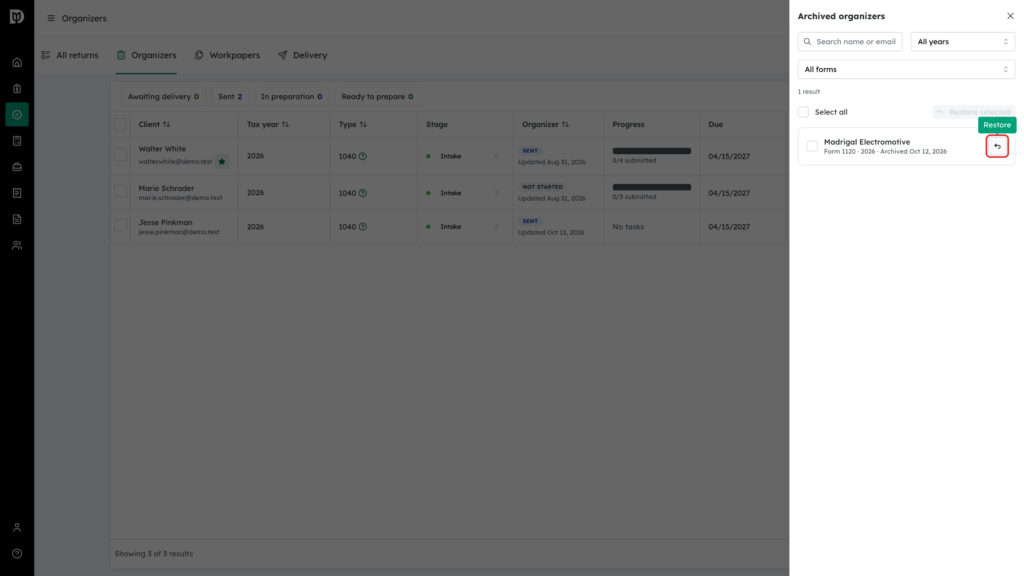The height and width of the screenshot is (576, 1024).
Task: Open the Intake stage dropdown for Jesse Pinkman
Action: pos(463,227)
